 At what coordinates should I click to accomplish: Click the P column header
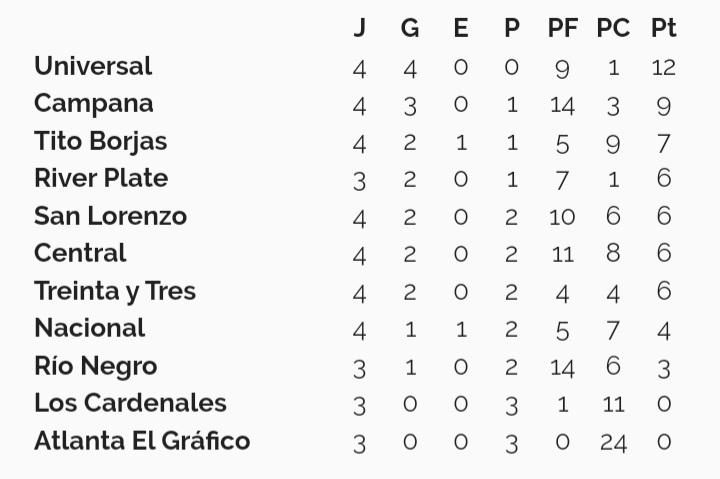(x=512, y=28)
